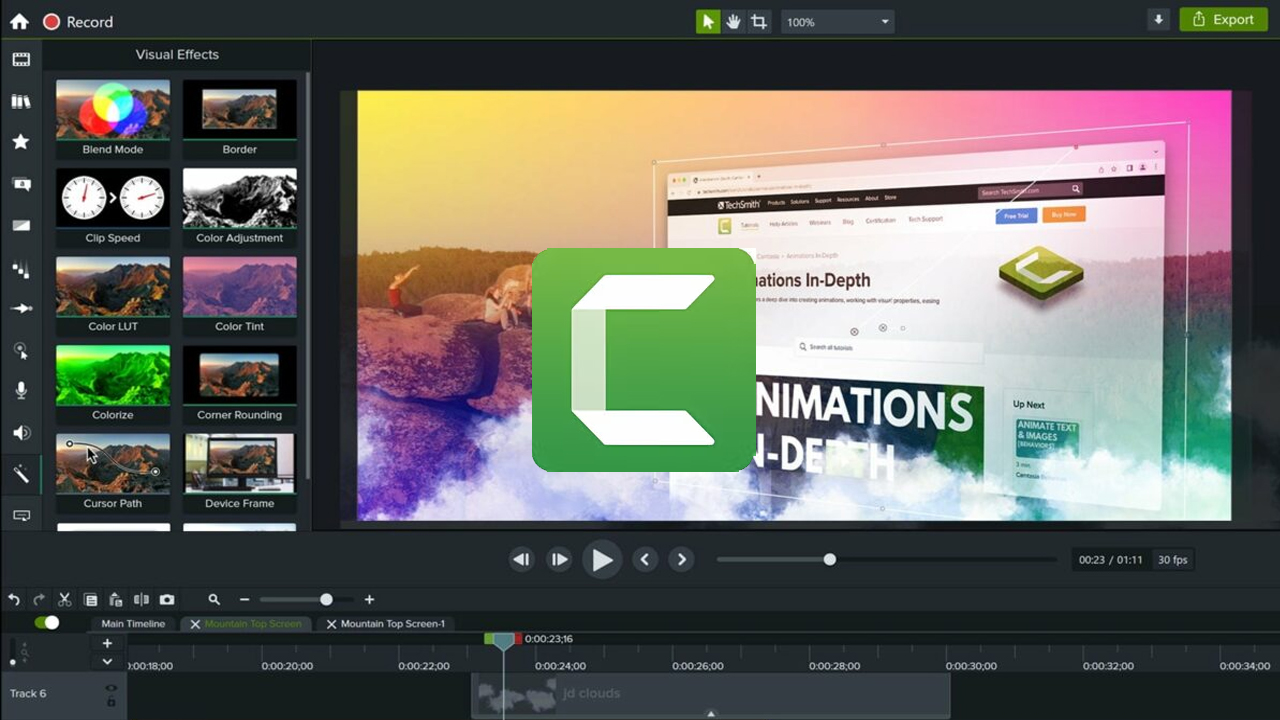Select the Device Frame effect
Viewport: 1280px width, 720px height.
pyautogui.click(x=240, y=473)
